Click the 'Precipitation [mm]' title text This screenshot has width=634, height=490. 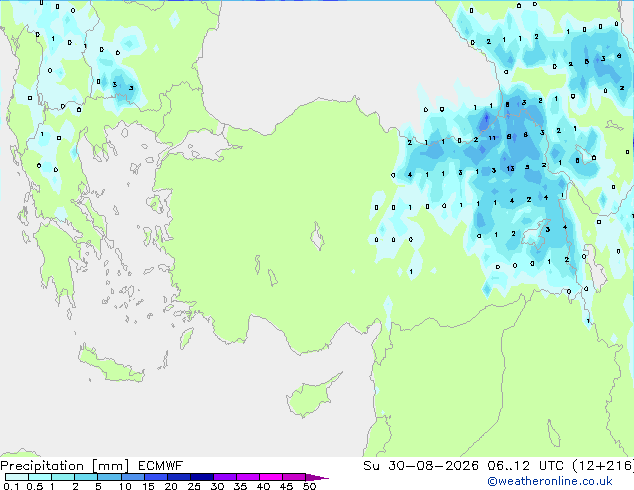pyautogui.click(x=65, y=466)
